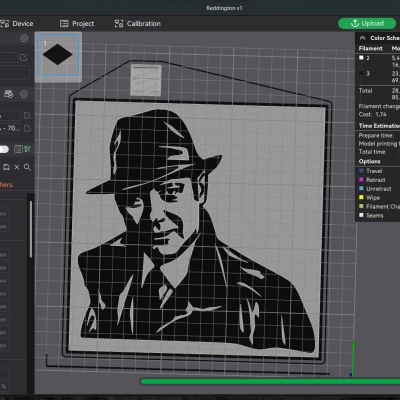Click the Time Estimation heading
Screen dimensions: 400x400
point(379,126)
